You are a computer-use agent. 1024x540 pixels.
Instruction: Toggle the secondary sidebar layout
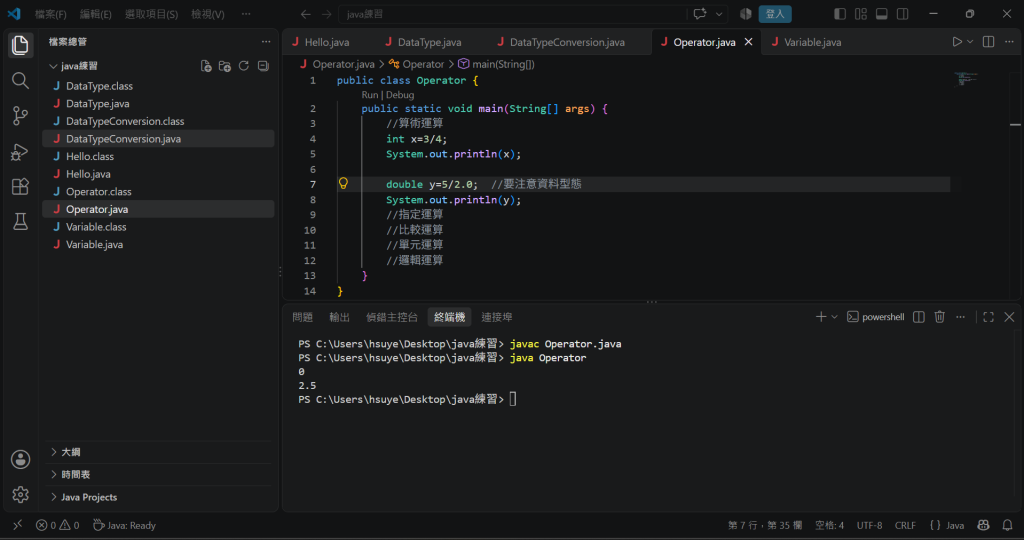(x=903, y=14)
